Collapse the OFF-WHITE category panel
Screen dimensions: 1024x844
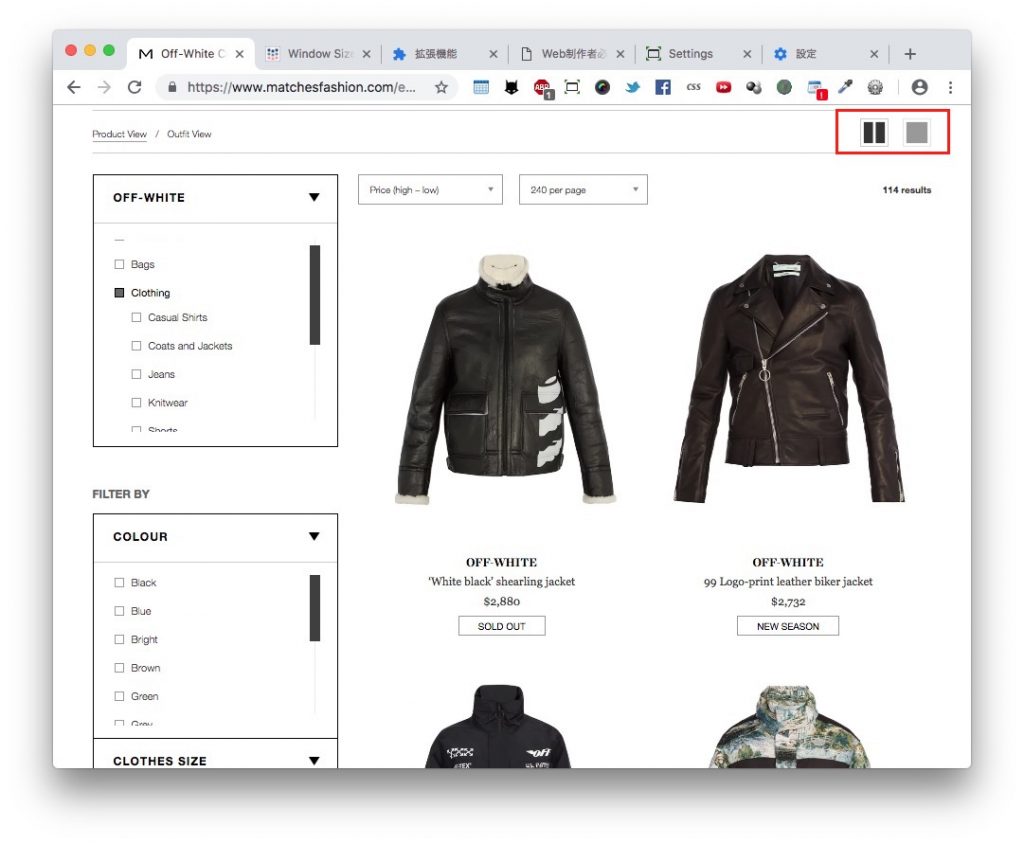coord(314,197)
